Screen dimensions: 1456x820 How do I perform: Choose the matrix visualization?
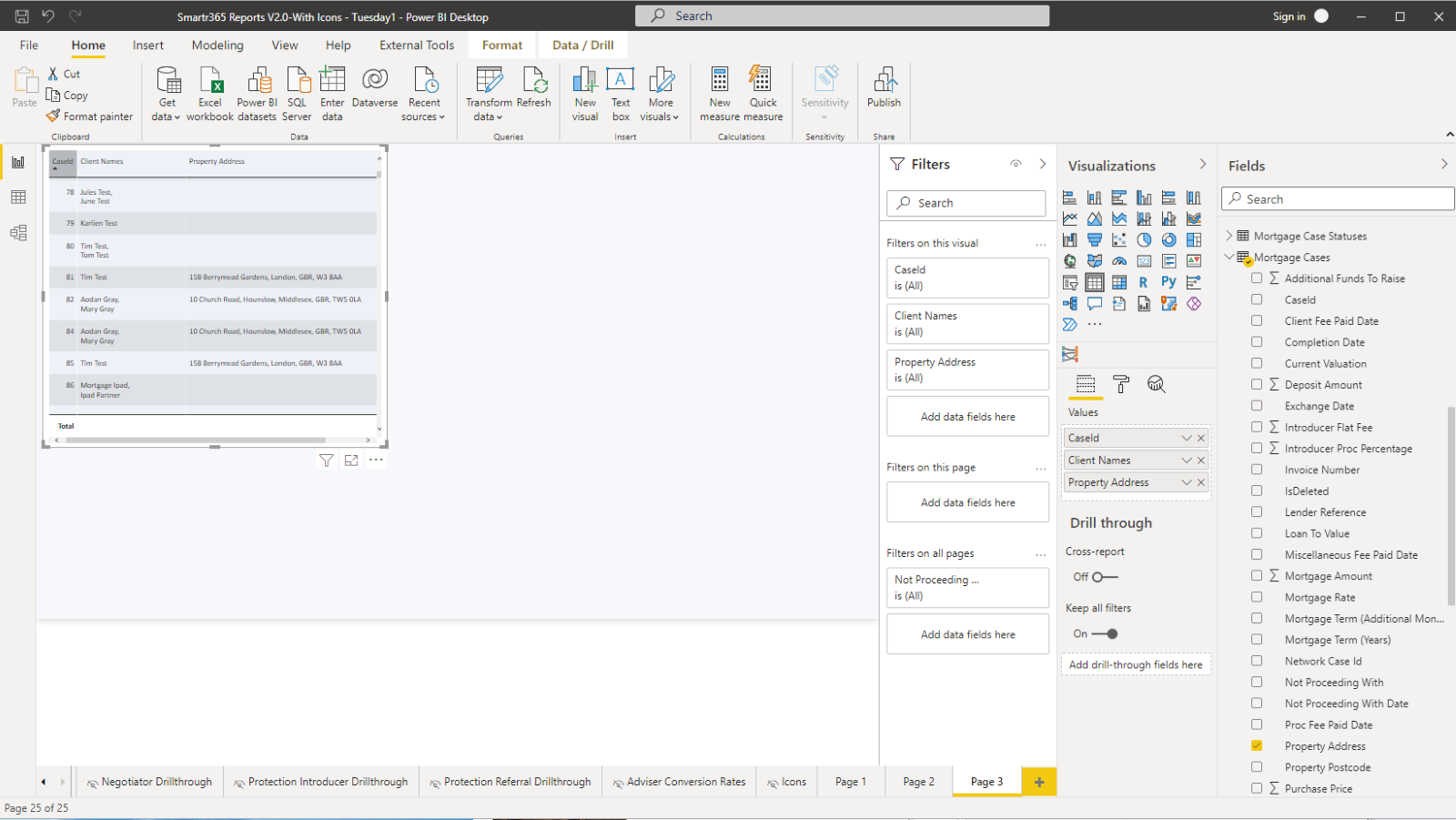pos(1119,282)
